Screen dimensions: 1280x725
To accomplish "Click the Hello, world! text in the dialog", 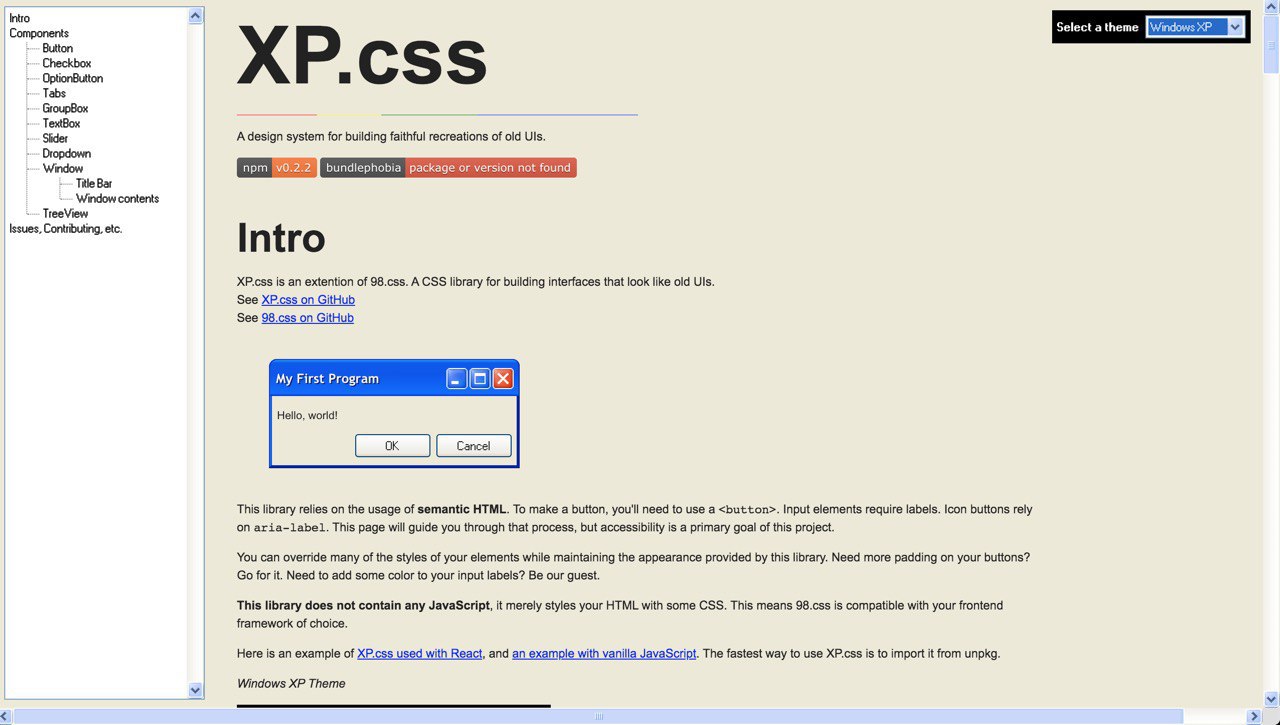I will click(x=307, y=415).
